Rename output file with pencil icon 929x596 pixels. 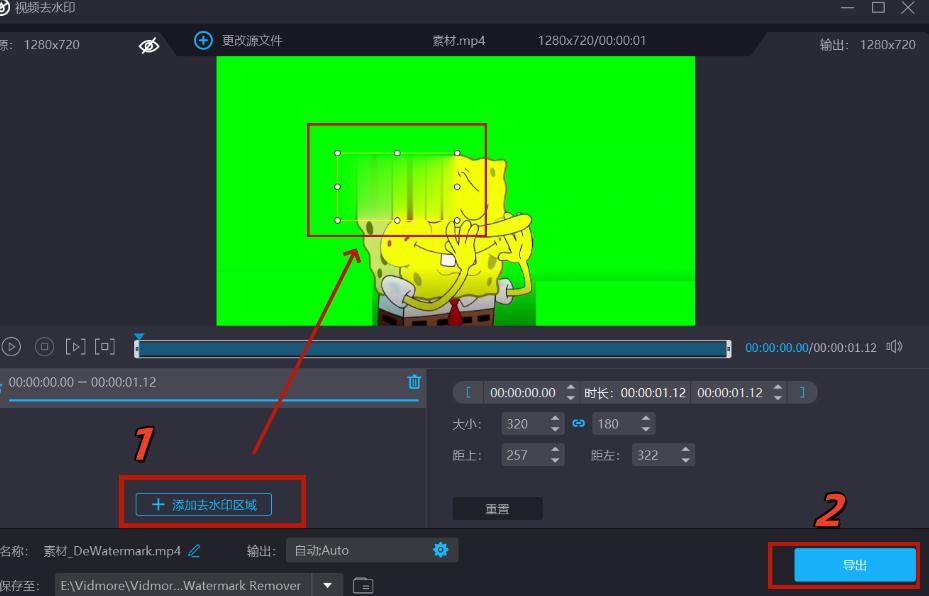(195, 550)
